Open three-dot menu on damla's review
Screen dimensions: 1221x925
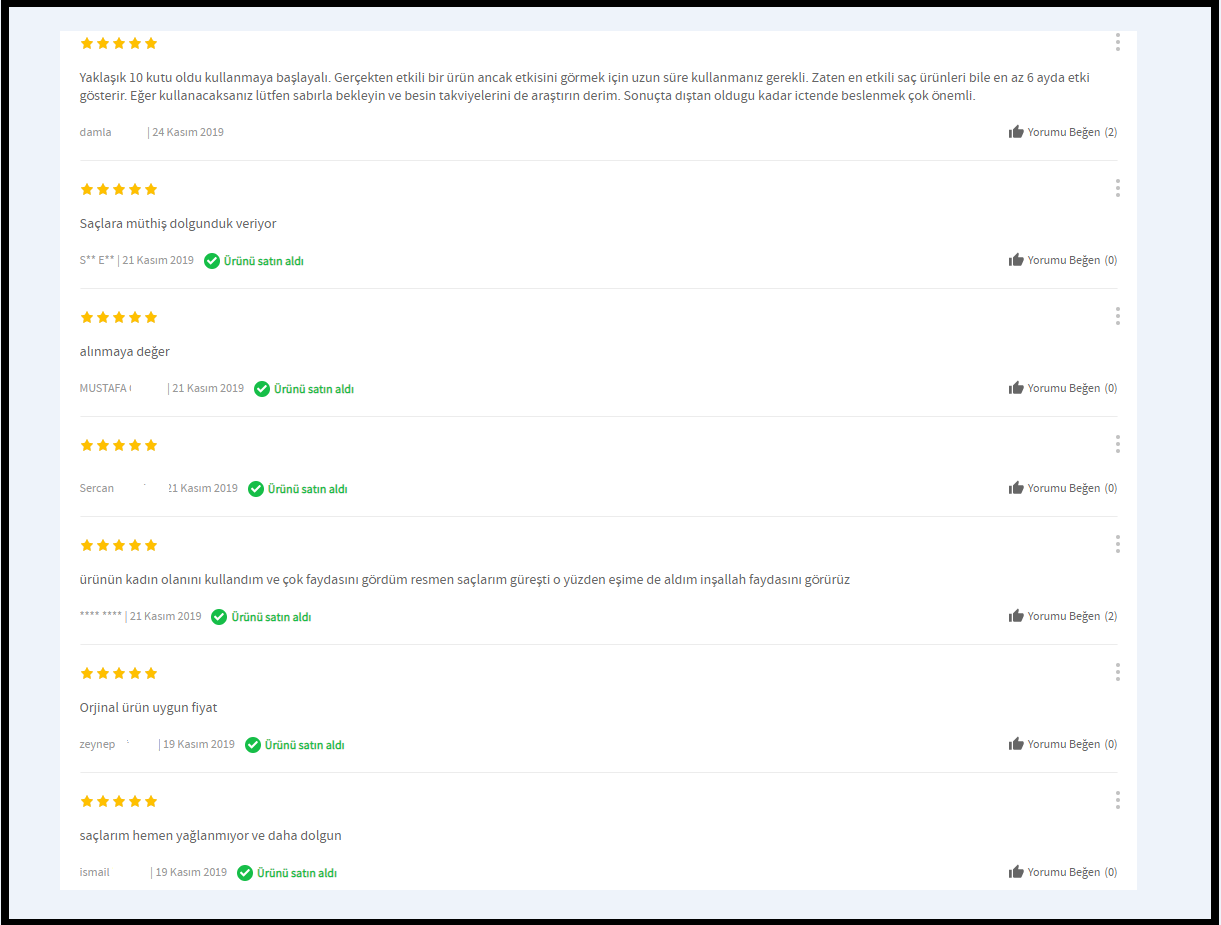point(1117,42)
